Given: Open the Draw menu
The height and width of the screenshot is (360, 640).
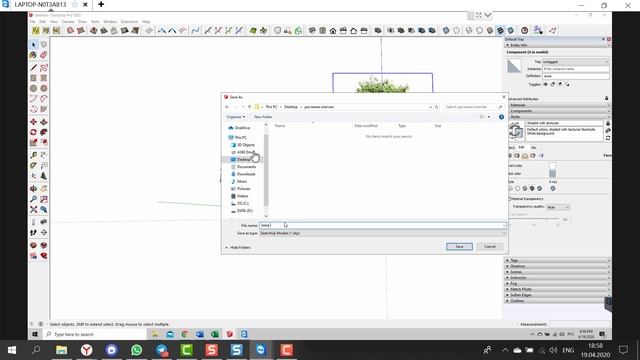Looking at the screenshot, I should 82,22.
